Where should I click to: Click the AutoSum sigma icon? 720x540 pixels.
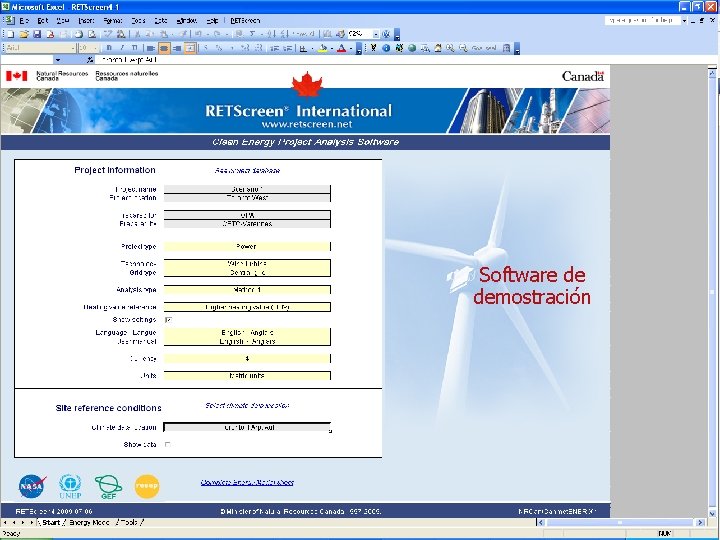coord(253,34)
